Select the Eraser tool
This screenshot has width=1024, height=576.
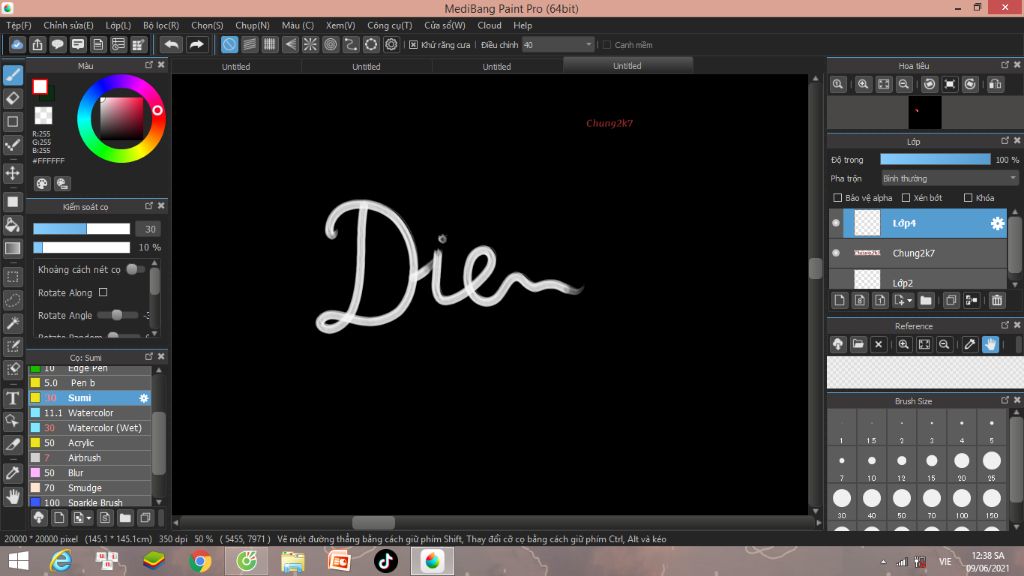click(x=13, y=99)
